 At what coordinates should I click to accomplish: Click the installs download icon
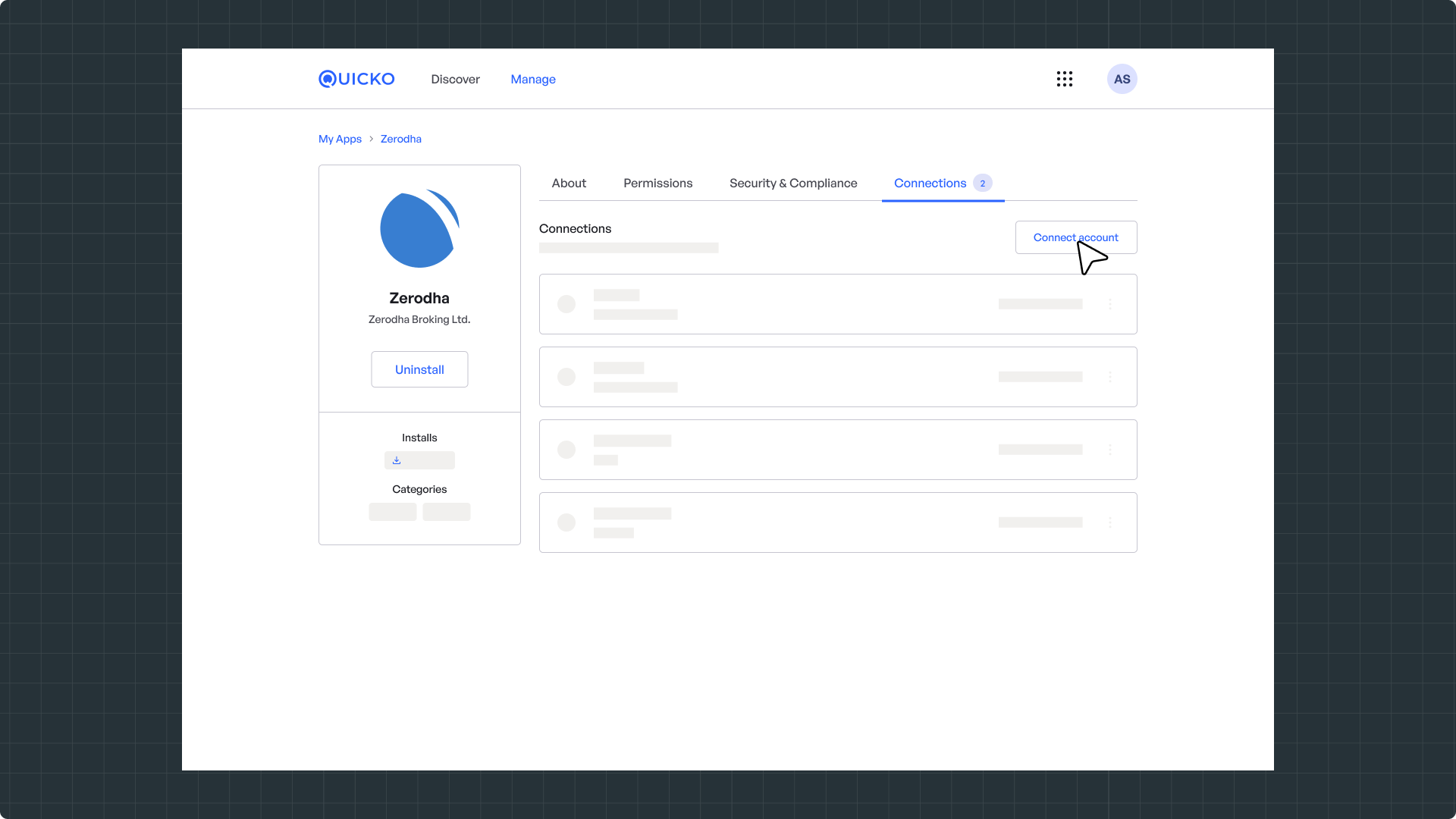(397, 460)
